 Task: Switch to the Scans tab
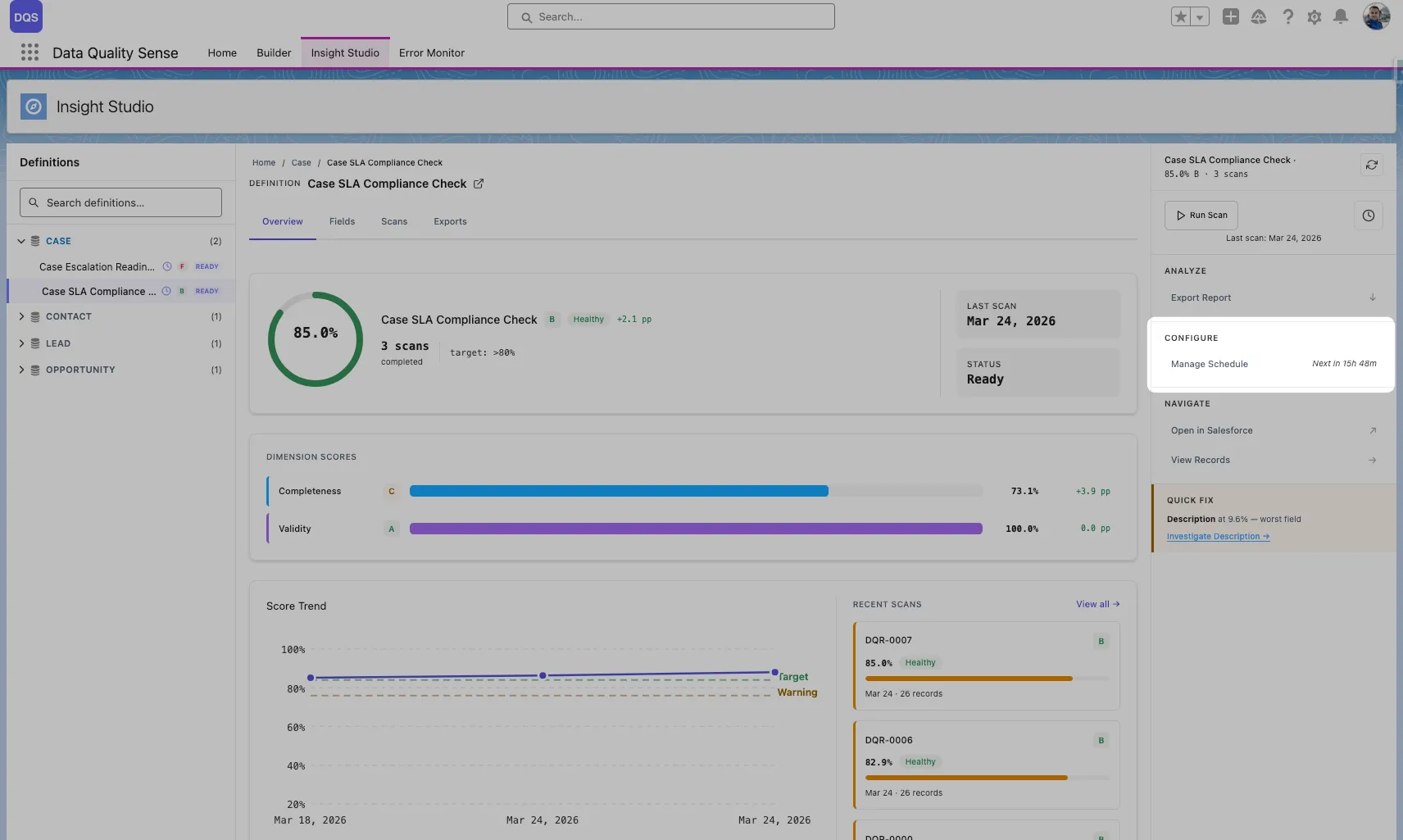394,221
